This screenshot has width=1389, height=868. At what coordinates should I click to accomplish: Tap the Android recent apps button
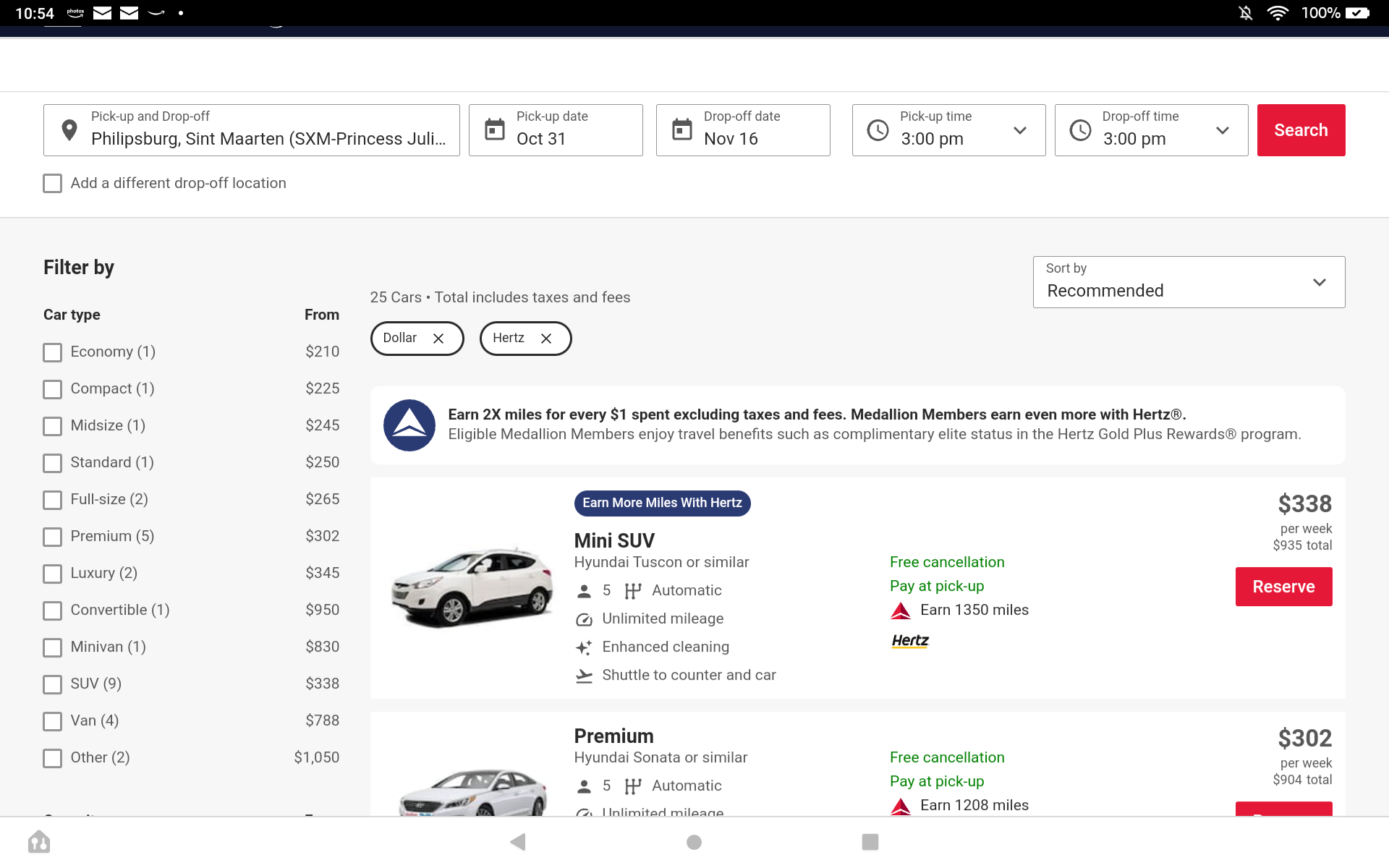(870, 842)
